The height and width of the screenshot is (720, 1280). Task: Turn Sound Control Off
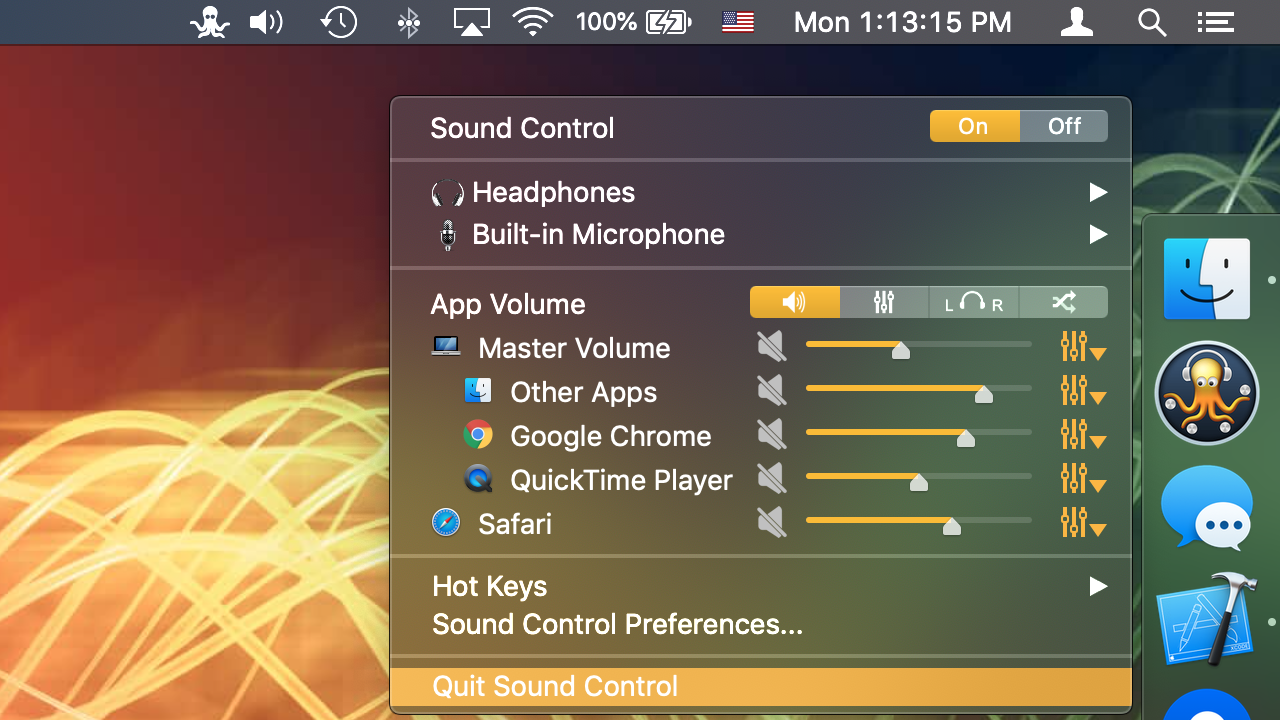[x=1064, y=126]
